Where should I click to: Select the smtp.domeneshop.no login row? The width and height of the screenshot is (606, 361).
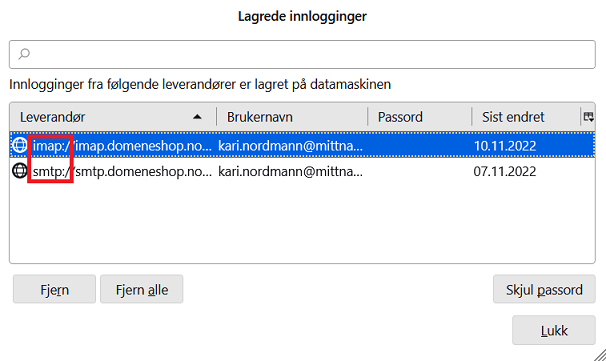click(x=302, y=171)
